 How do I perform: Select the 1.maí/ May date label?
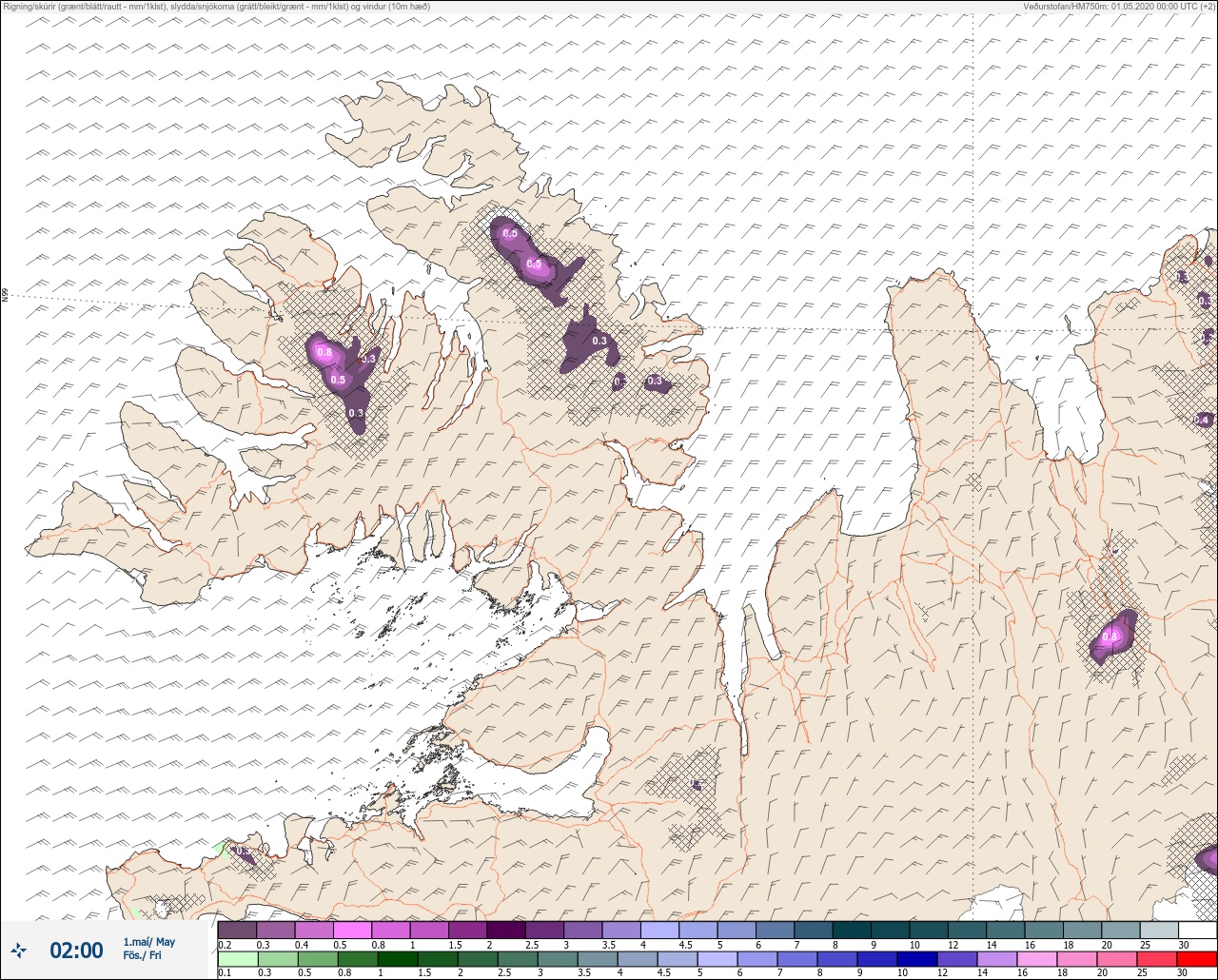click(149, 942)
